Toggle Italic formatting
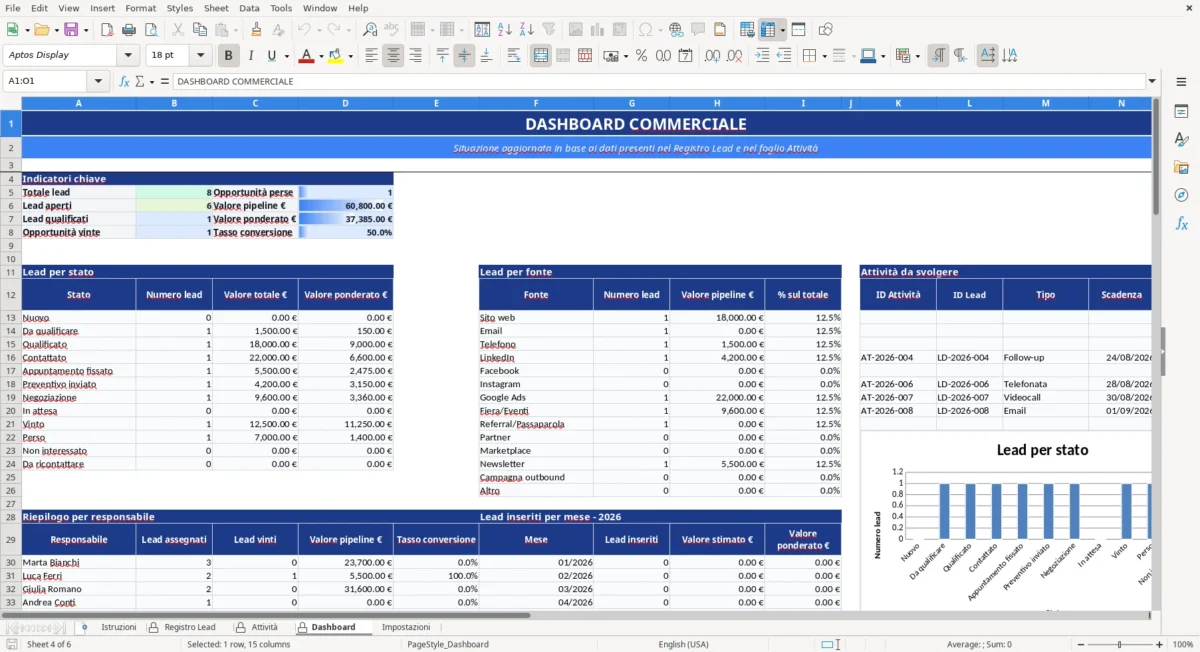The image size is (1200, 652). click(x=250, y=56)
